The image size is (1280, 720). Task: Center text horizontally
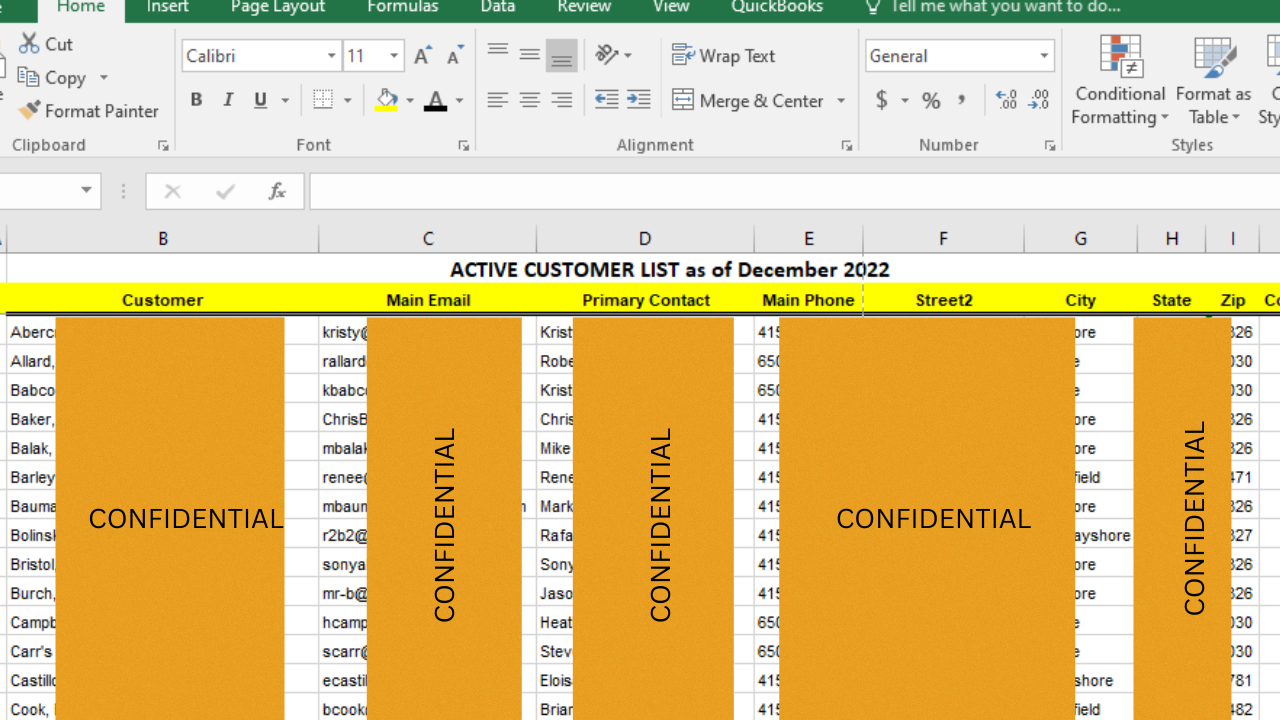[530, 100]
